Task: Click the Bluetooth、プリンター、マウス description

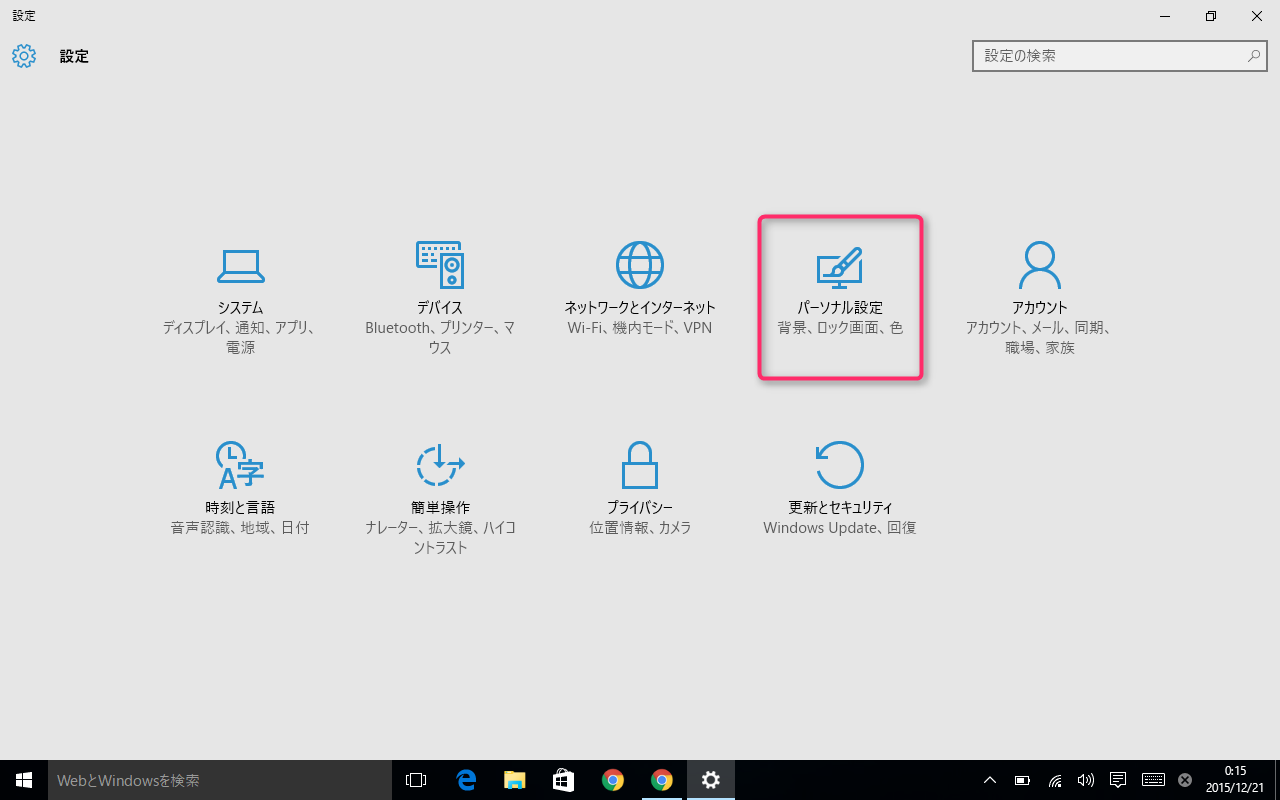Action: pyautogui.click(x=440, y=338)
